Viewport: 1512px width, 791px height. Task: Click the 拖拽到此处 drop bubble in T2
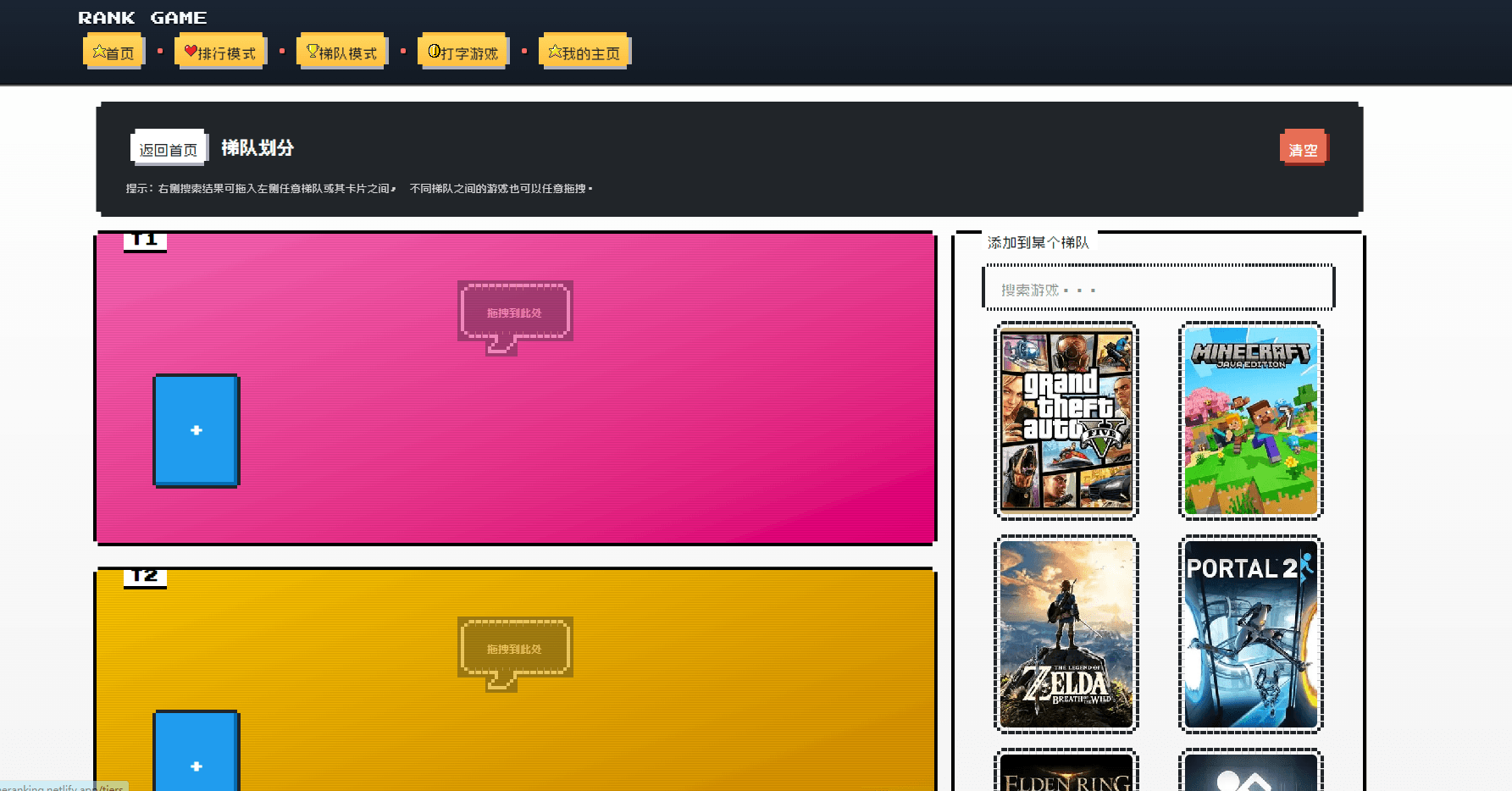pyautogui.click(x=515, y=649)
